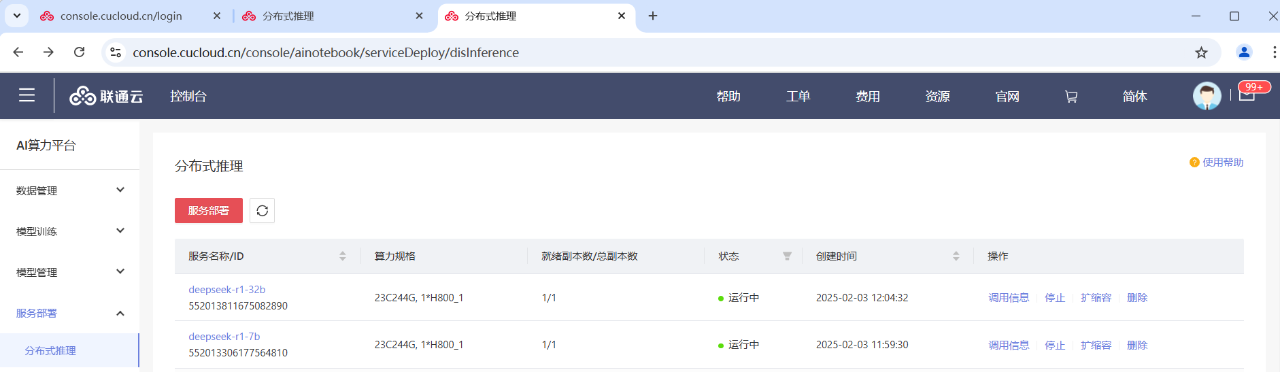Click the browser forward arrow
The image size is (1280, 372).
48,52
